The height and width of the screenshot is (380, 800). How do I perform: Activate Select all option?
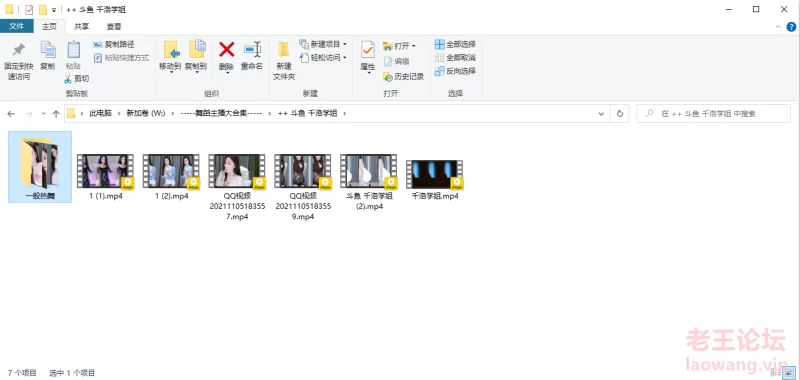[455, 44]
